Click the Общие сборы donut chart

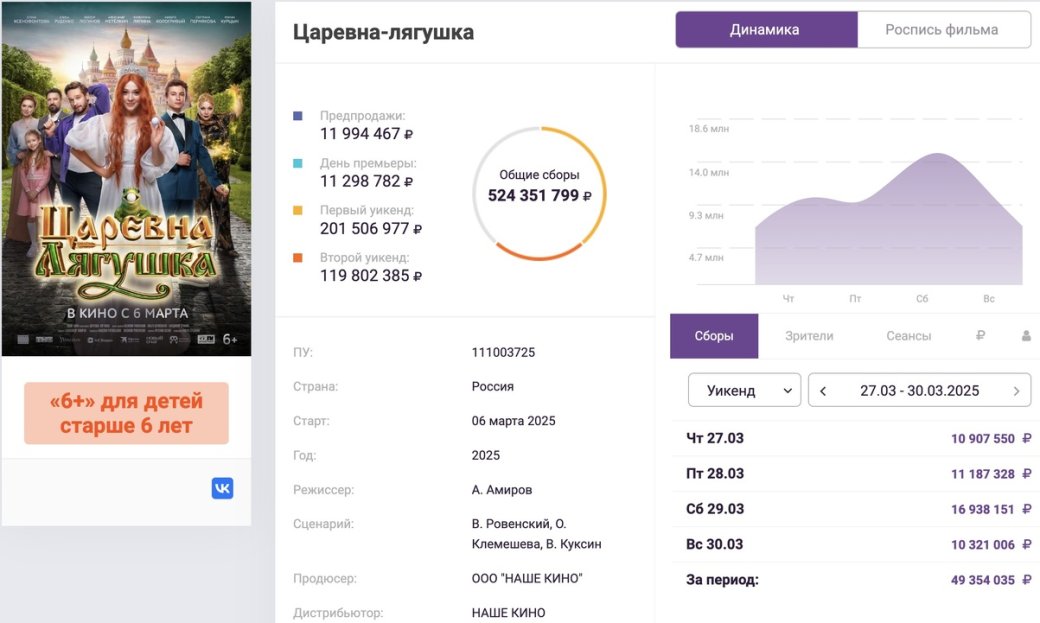pyautogui.click(x=539, y=193)
